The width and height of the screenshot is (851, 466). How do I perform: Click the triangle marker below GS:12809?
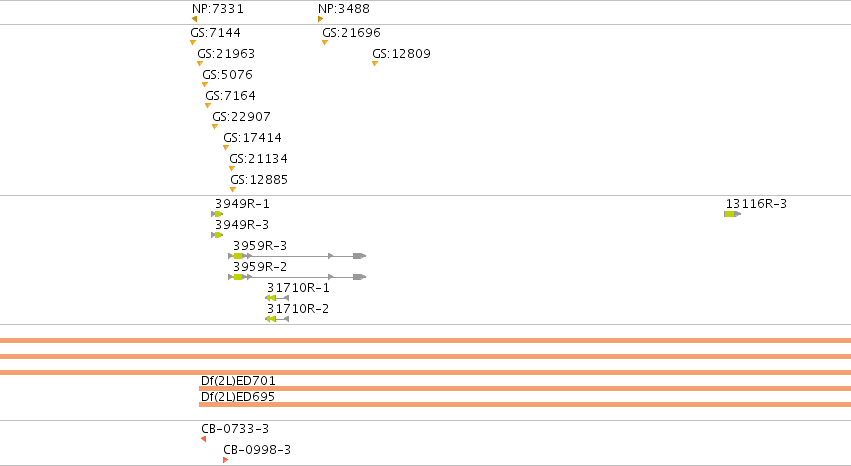pyautogui.click(x=374, y=63)
